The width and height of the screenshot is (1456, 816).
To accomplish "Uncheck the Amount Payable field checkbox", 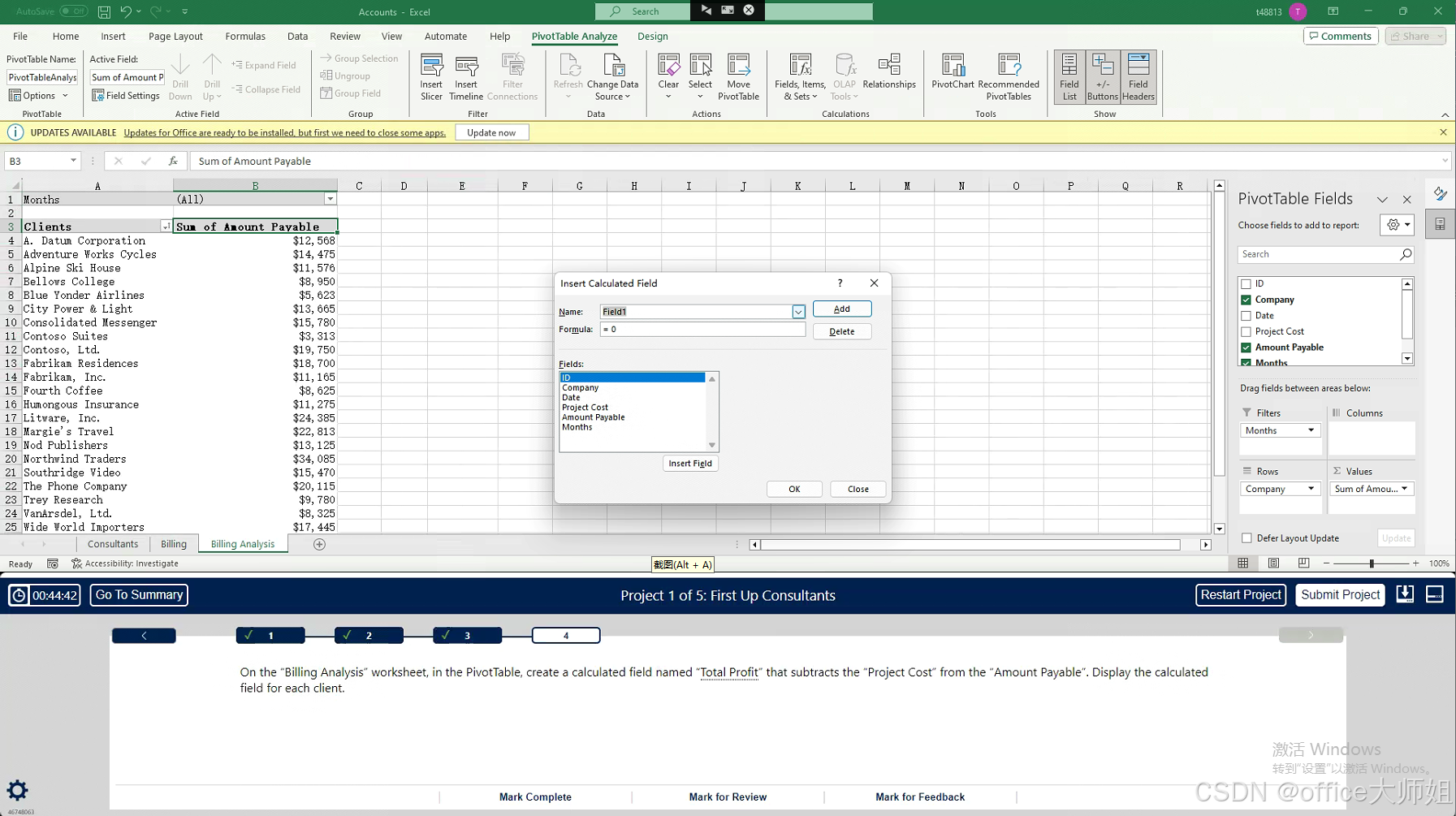I will click(x=1246, y=348).
